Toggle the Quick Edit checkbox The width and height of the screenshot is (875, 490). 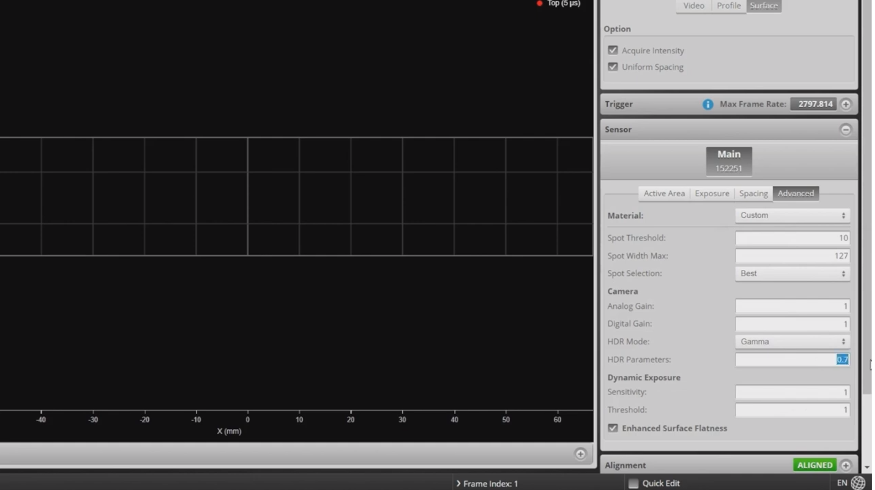(x=633, y=483)
